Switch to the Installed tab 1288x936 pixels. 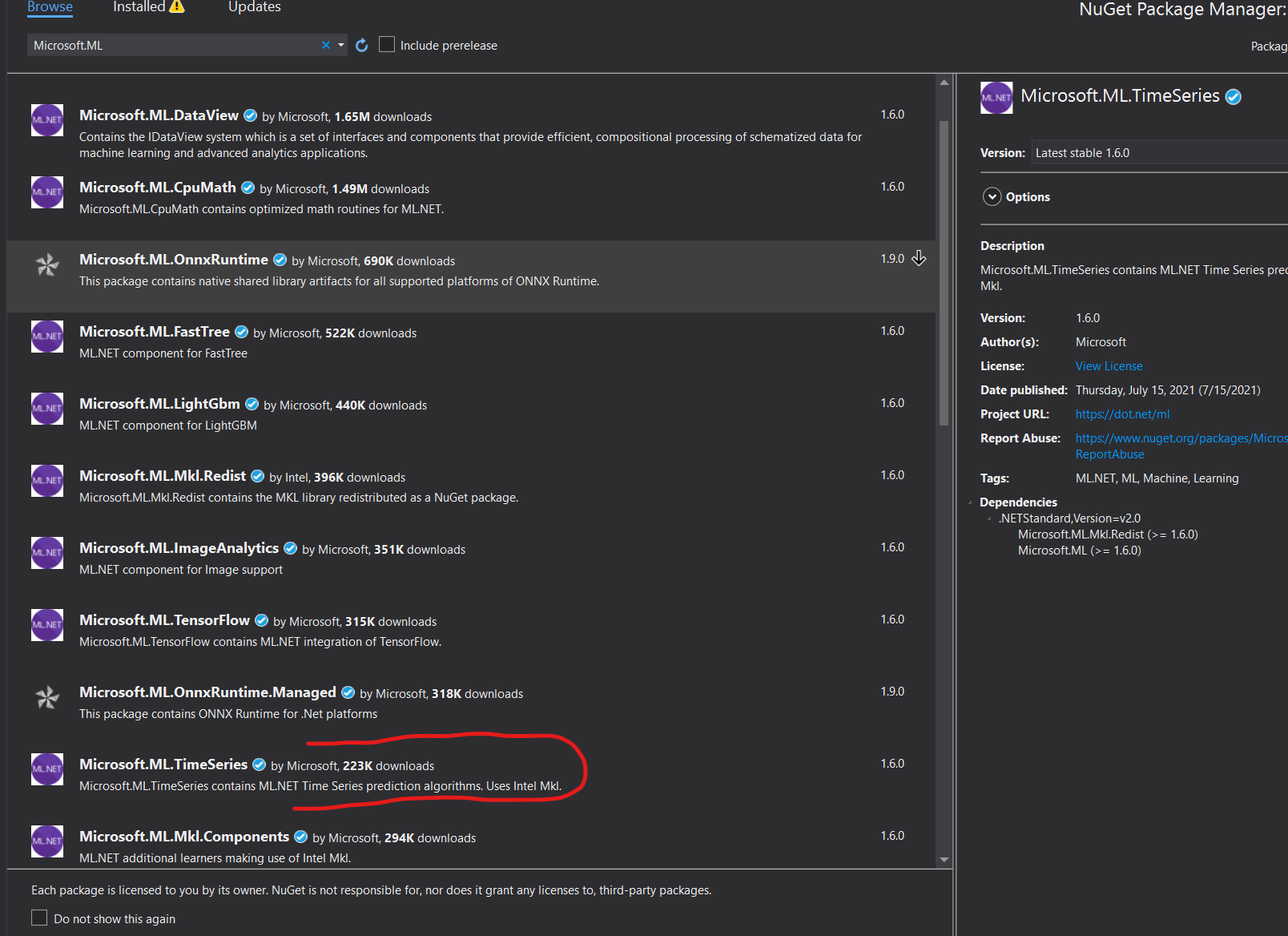(x=139, y=7)
